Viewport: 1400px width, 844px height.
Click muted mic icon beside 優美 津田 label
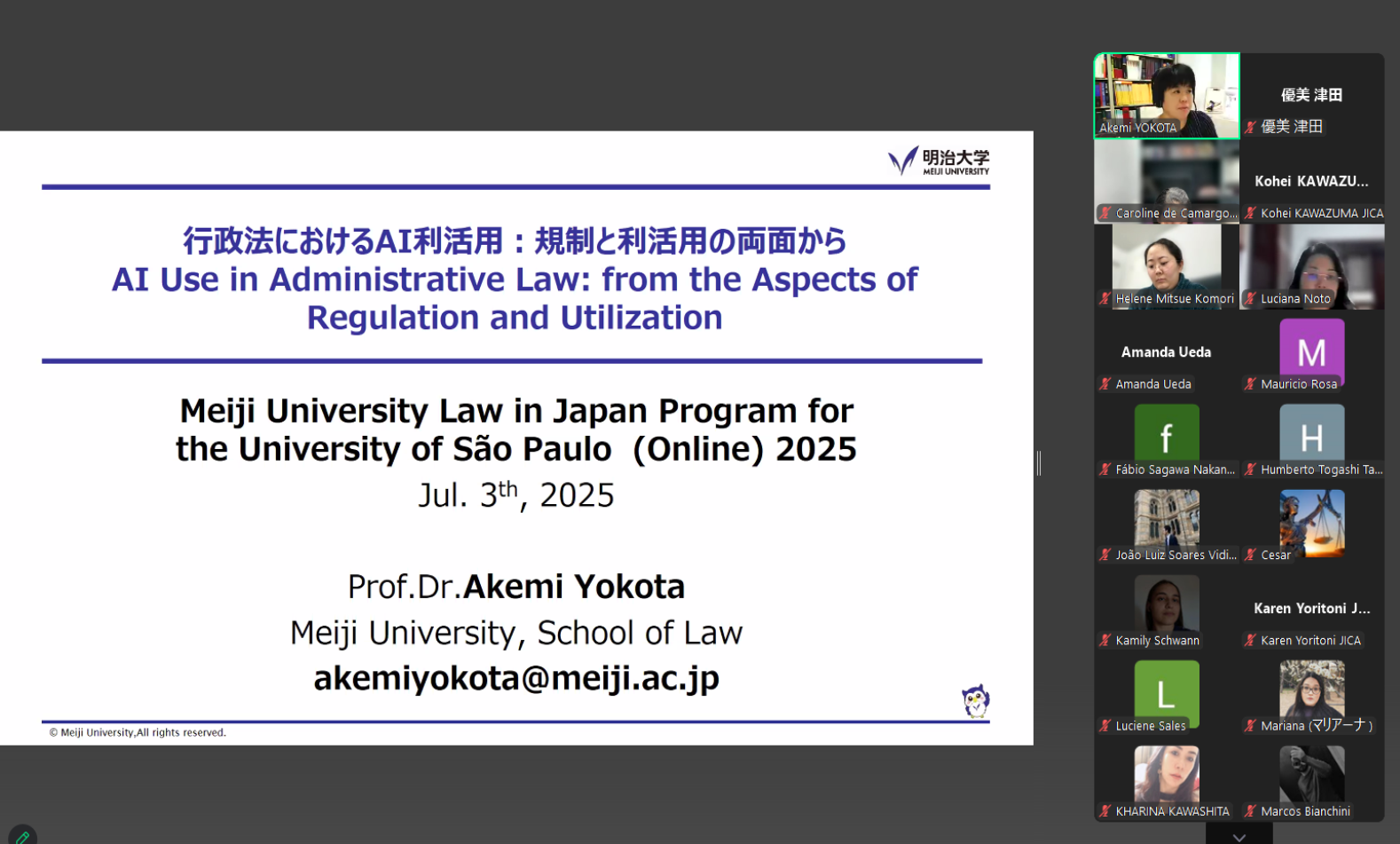point(1251,127)
